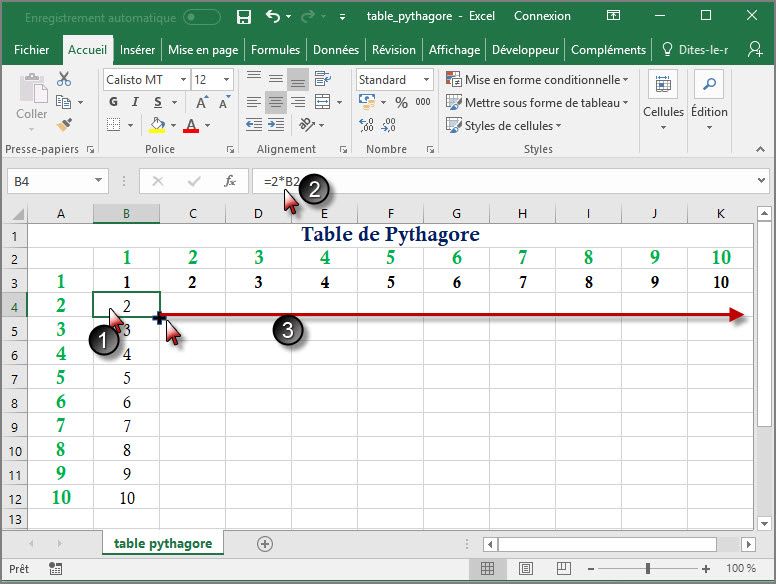The image size is (776, 584).
Task: Toggle italic I formatting
Action: click(135, 102)
